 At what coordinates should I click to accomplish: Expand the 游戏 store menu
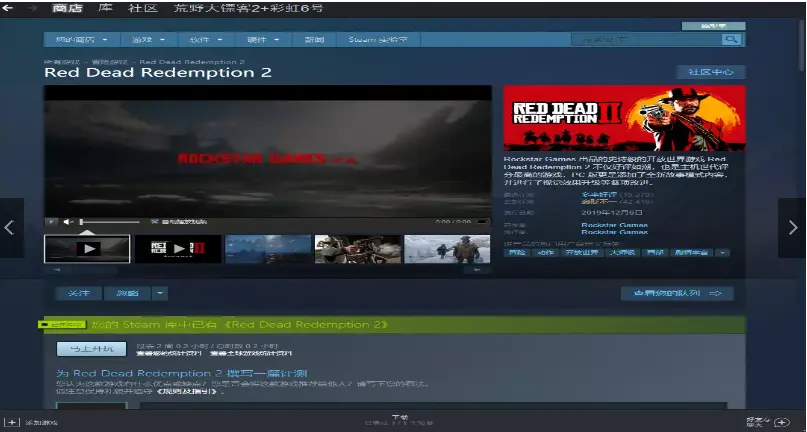pos(149,40)
